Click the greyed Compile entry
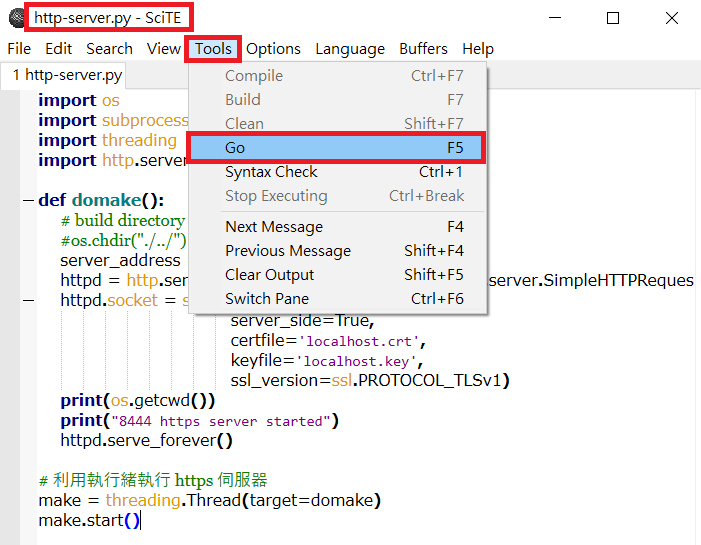The height and width of the screenshot is (545, 701). coord(336,76)
